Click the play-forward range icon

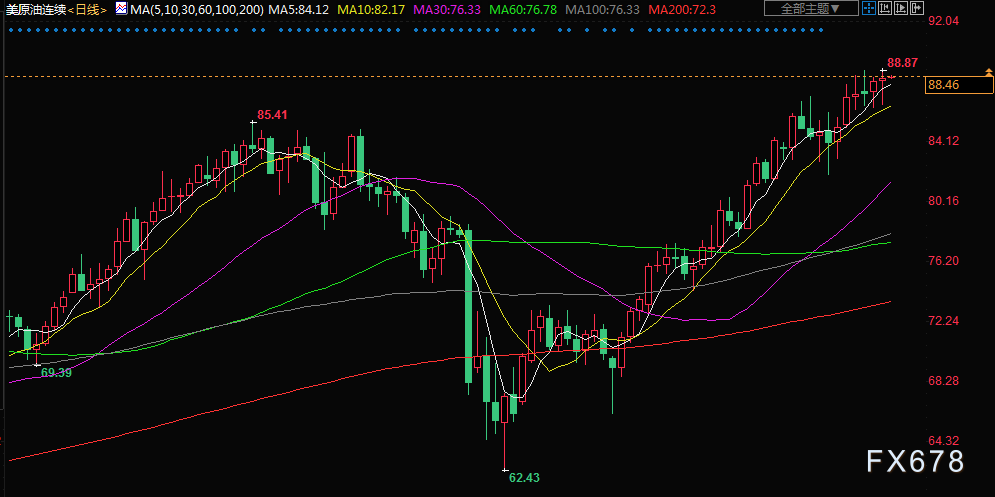pos(901,8)
